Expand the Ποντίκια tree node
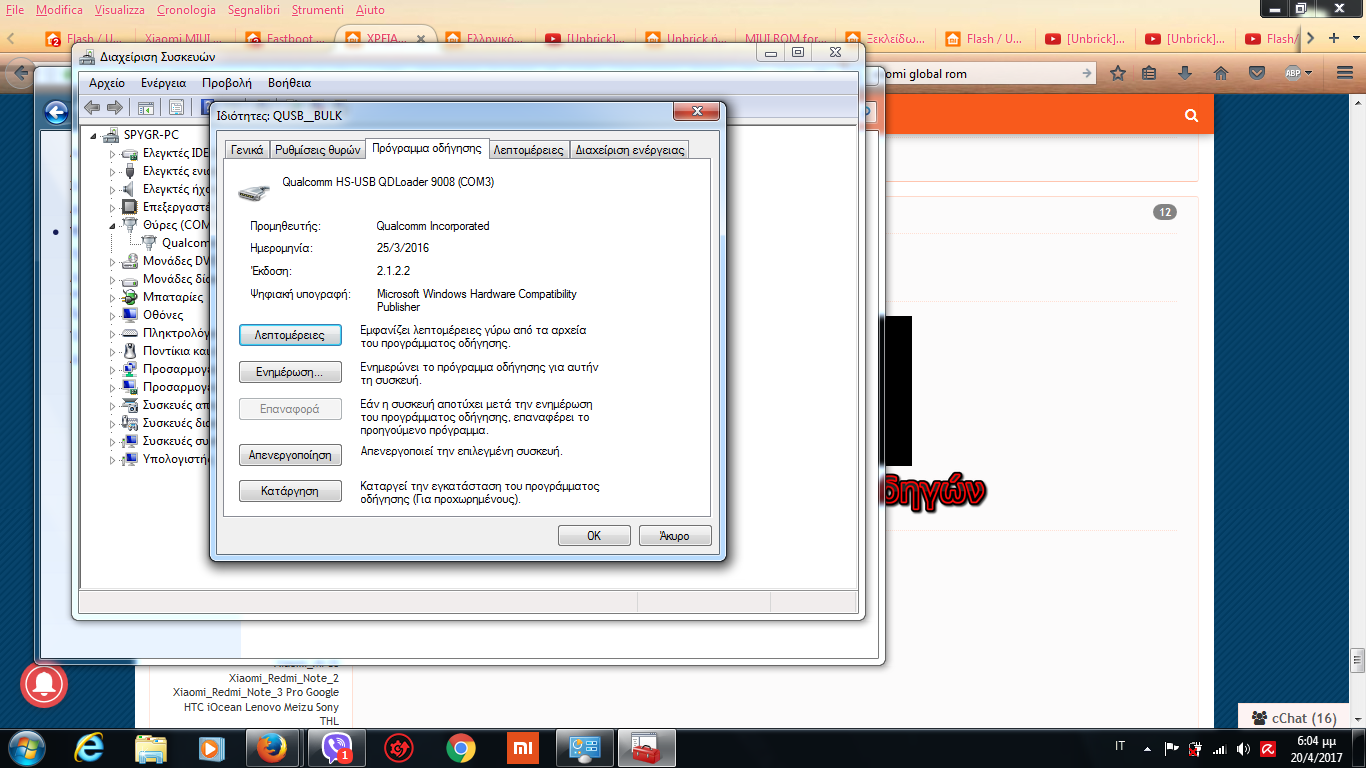The height and width of the screenshot is (768, 1366). click(x=113, y=351)
